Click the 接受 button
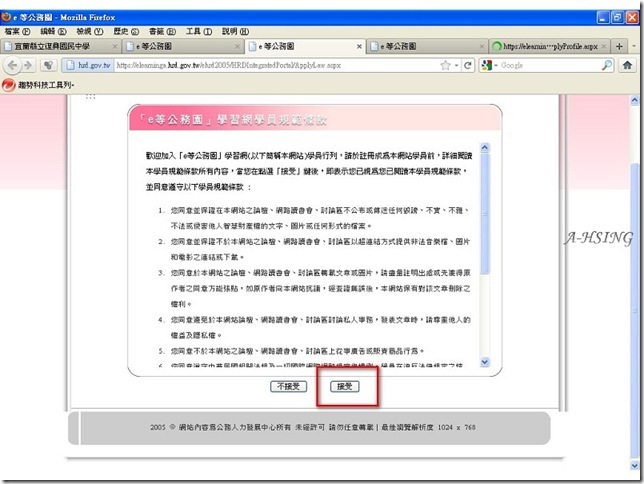The width and height of the screenshot is (644, 484). 345,386
